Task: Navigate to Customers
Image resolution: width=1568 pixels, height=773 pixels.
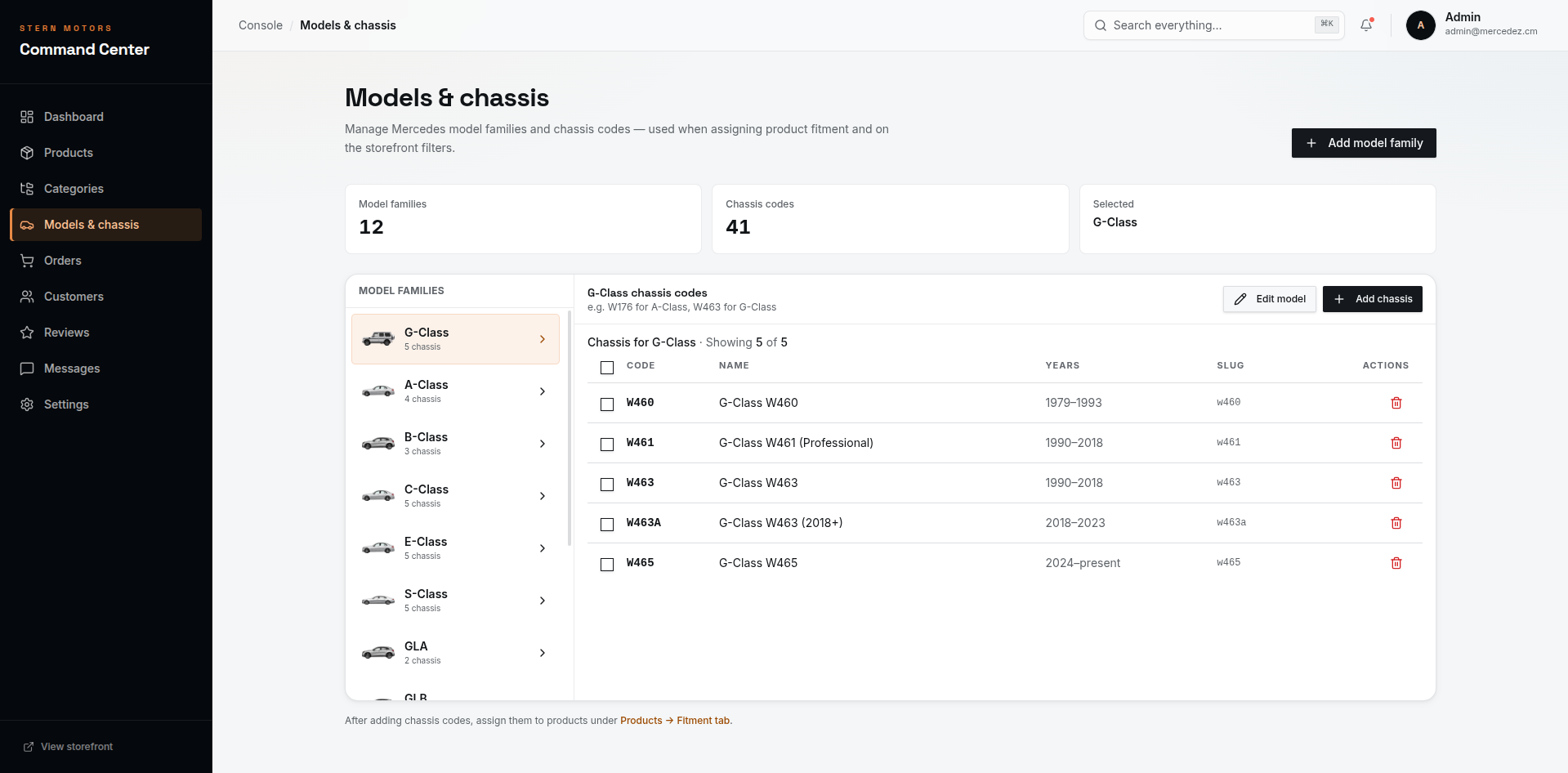Action: coord(105,297)
